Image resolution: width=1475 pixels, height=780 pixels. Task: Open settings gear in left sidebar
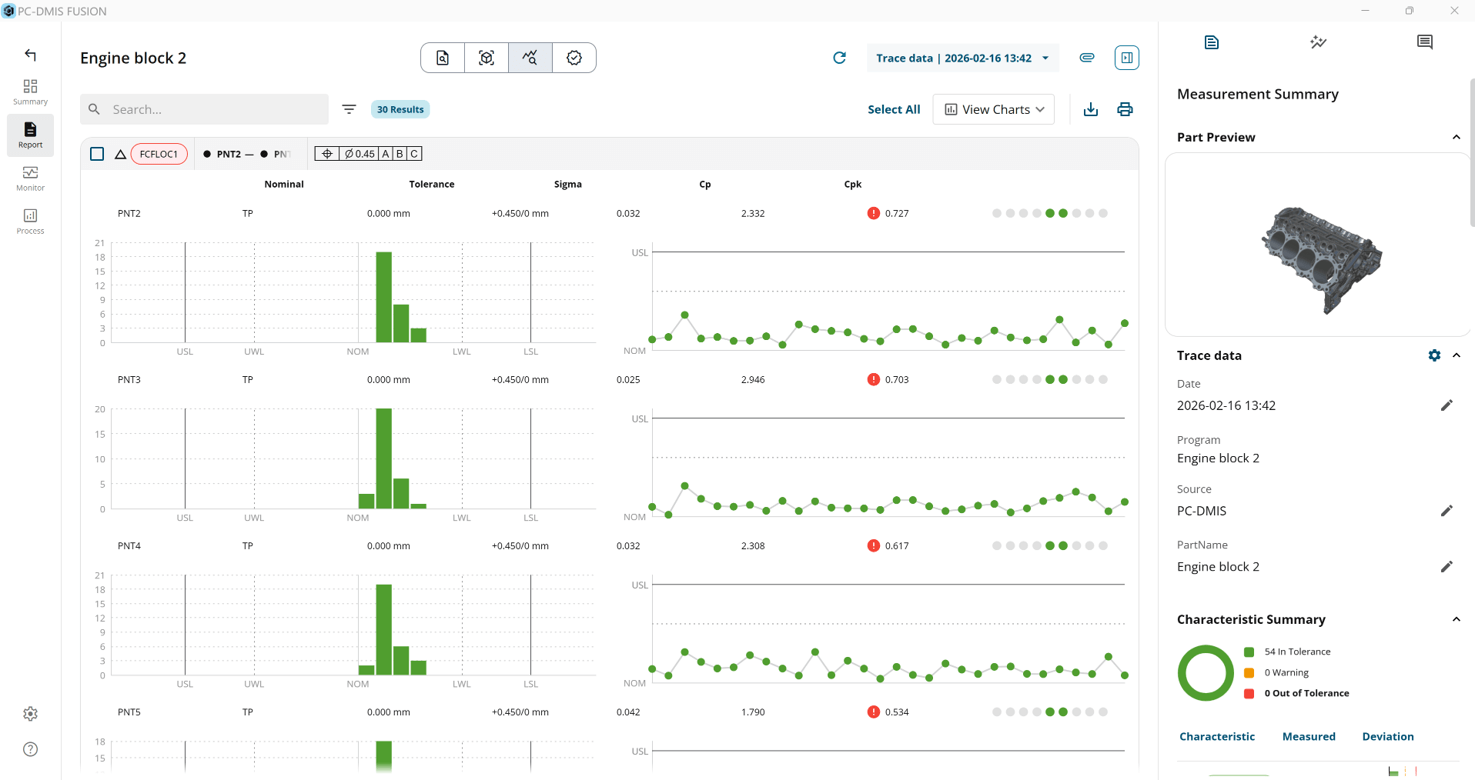pos(30,714)
